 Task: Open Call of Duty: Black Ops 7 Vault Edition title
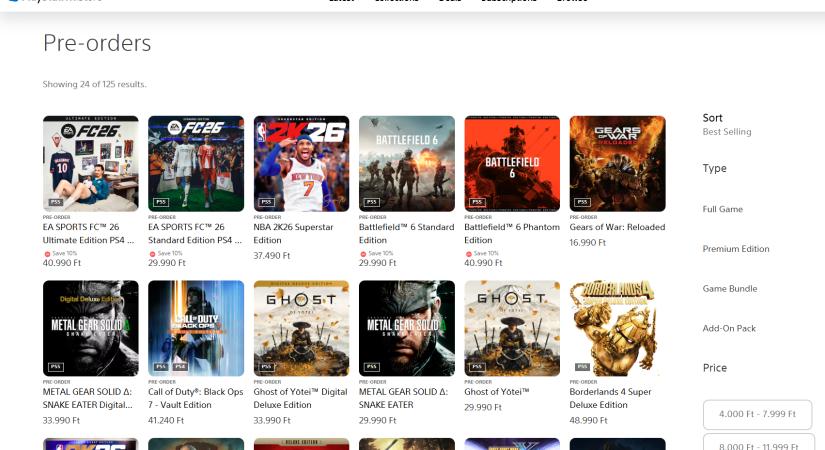pyautogui.click(x=196, y=398)
